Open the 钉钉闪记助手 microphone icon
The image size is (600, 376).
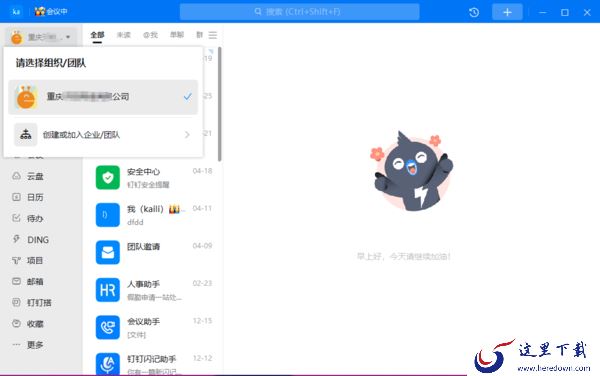108,364
